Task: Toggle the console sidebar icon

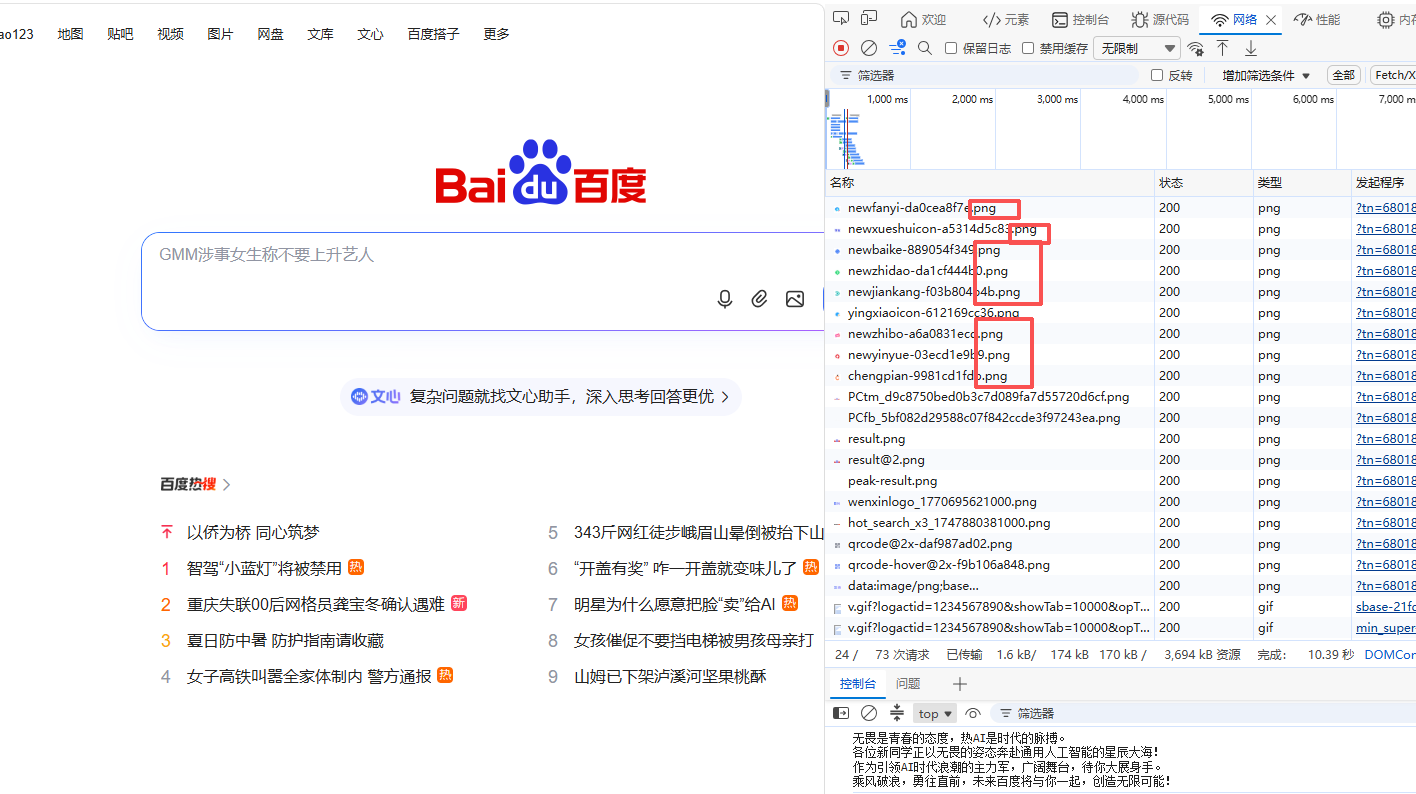Action: 841,713
